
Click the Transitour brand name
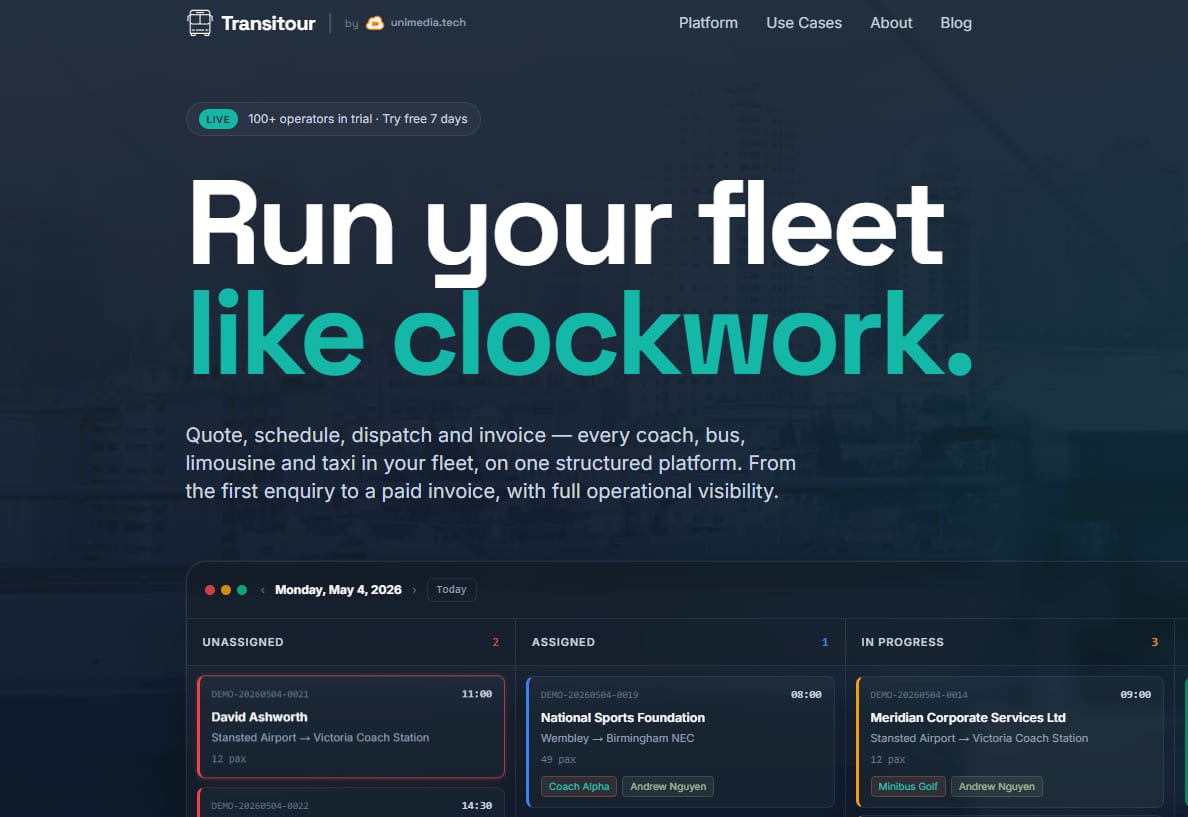click(x=268, y=23)
